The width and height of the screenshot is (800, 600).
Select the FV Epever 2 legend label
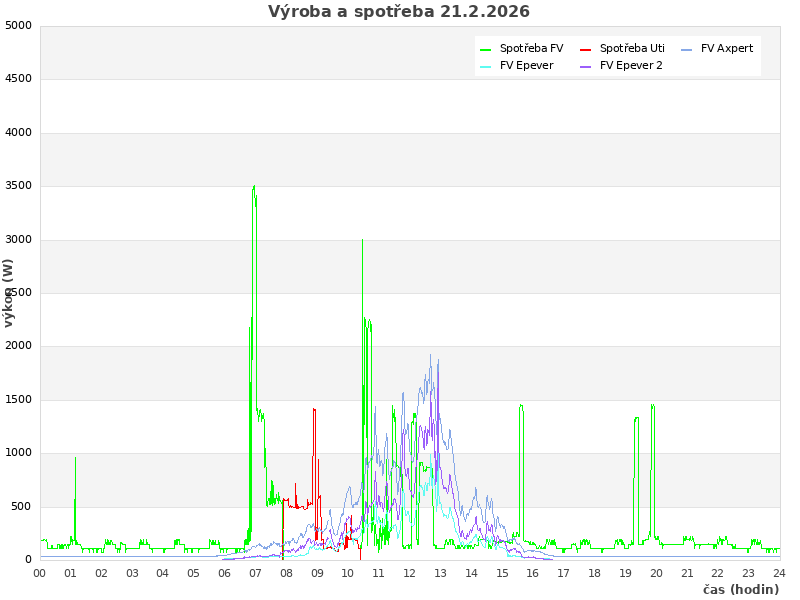coord(631,65)
